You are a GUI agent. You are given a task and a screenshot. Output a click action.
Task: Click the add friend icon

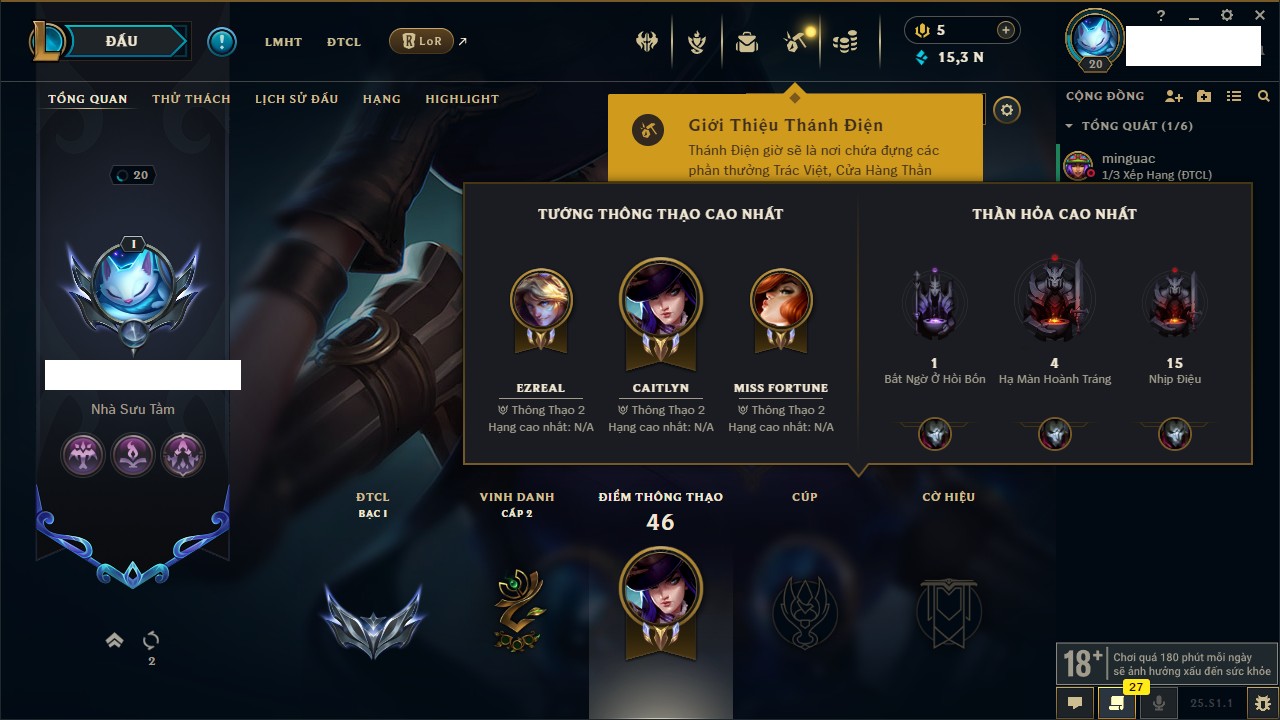pos(1174,96)
